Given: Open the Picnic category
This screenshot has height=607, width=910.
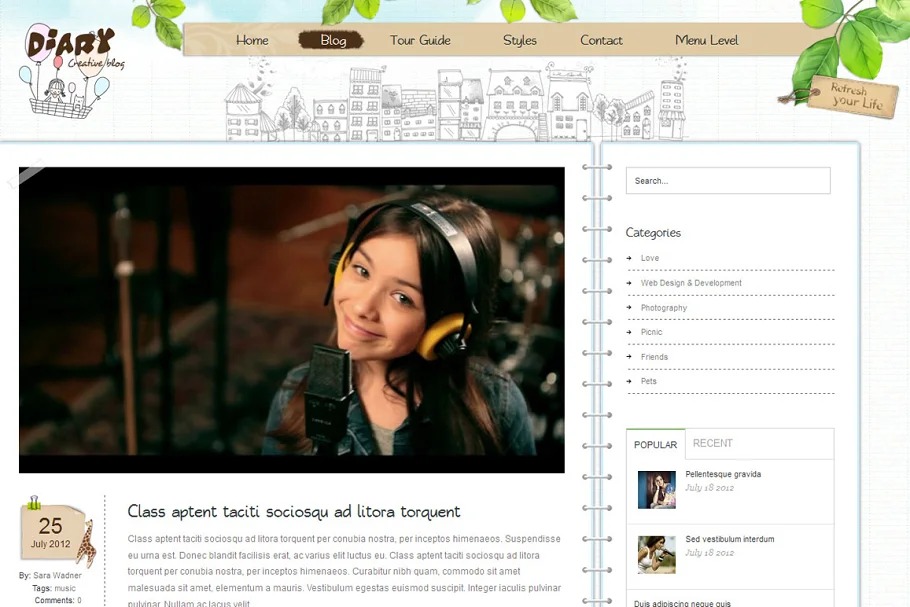Looking at the screenshot, I should click(x=651, y=332).
